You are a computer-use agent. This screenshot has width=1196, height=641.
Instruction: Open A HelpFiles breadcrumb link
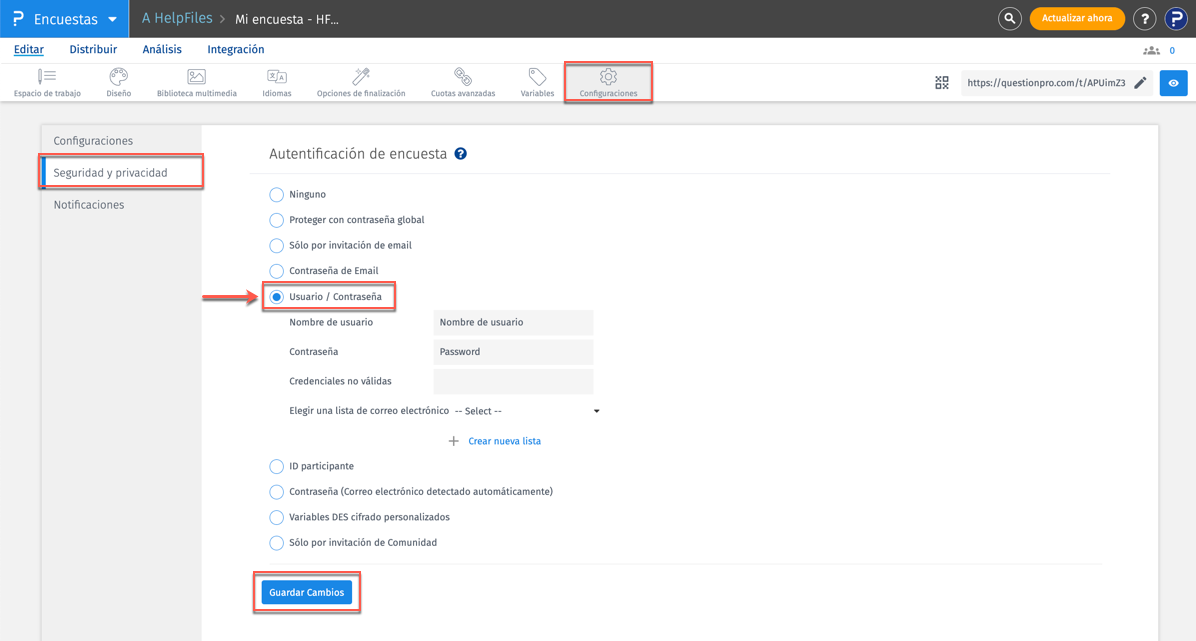[177, 18]
